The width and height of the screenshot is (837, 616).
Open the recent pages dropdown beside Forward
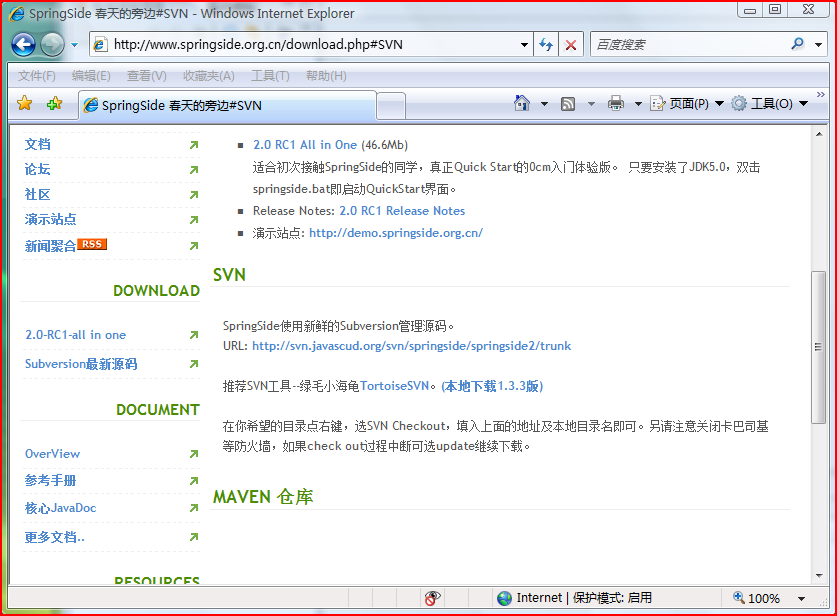click(75, 45)
